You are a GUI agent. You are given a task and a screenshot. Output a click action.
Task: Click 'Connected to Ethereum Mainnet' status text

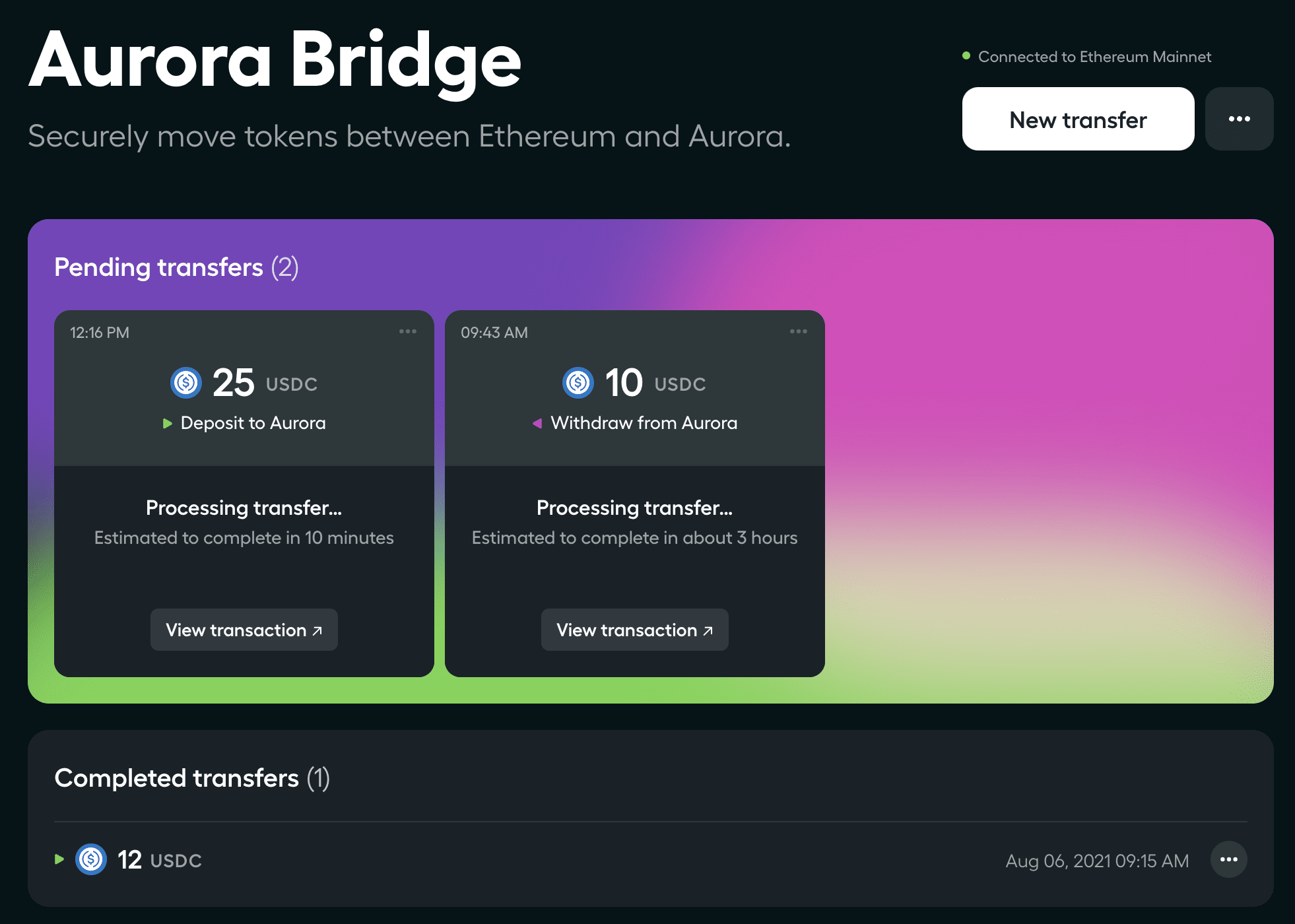pos(1094,57)
